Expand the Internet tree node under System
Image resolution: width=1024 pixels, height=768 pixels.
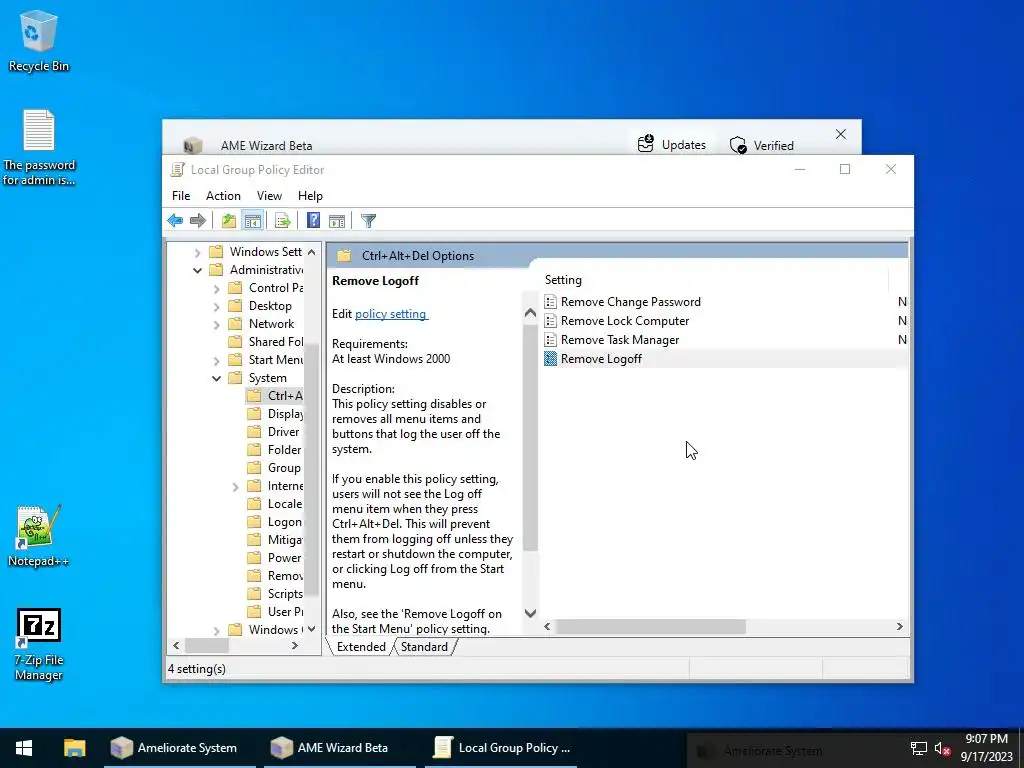[x=235, y=486]
